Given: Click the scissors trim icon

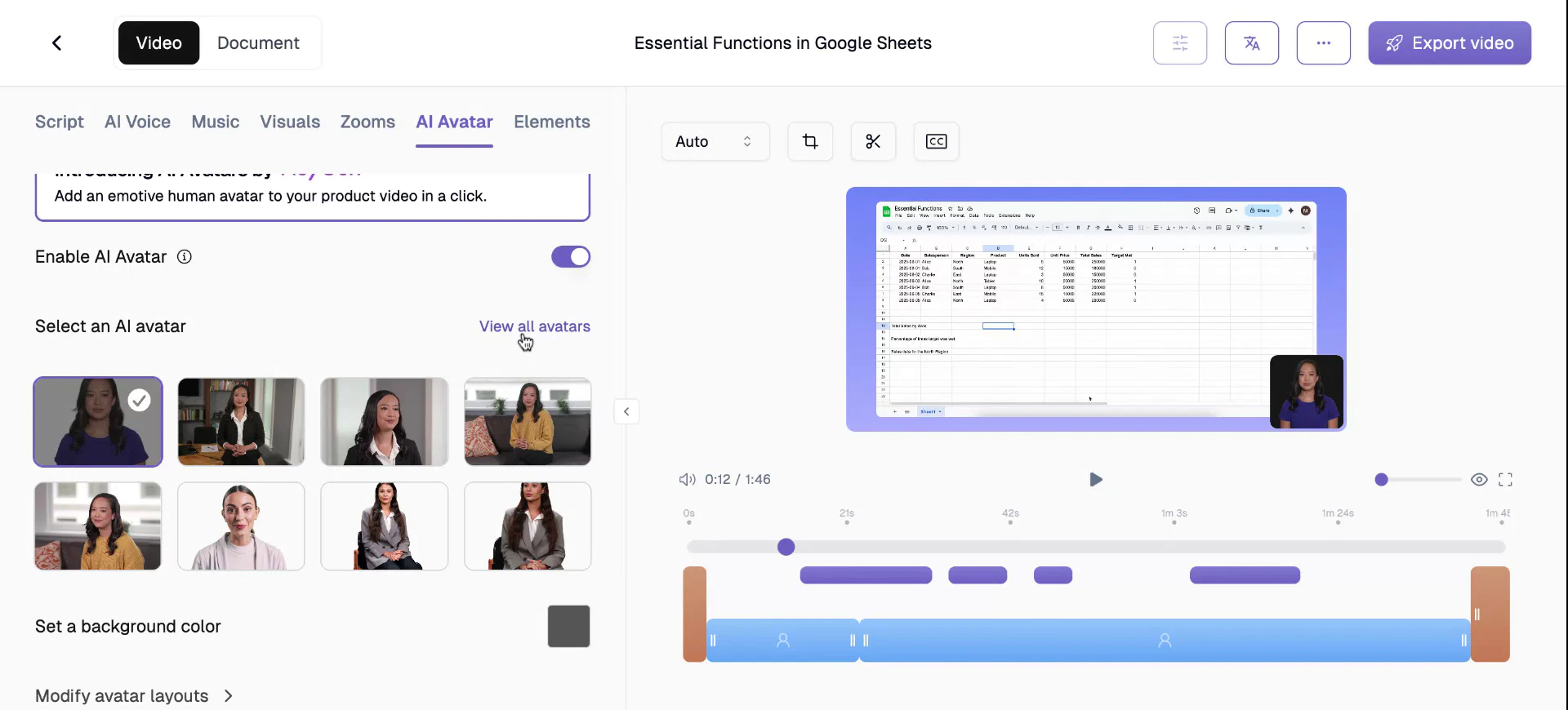Looking at the screenshot, I should click(x=873, y=141).
